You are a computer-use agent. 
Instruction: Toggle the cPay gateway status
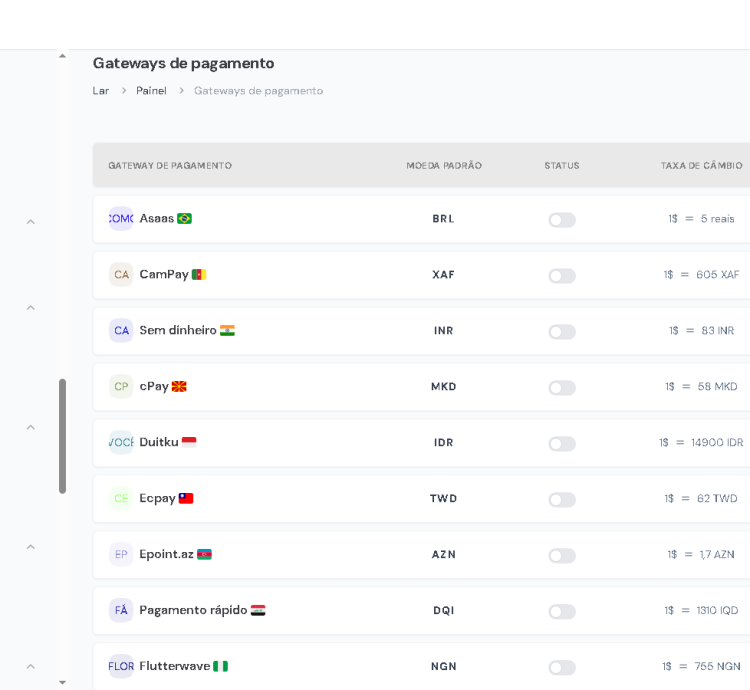(x=562, y=388)
